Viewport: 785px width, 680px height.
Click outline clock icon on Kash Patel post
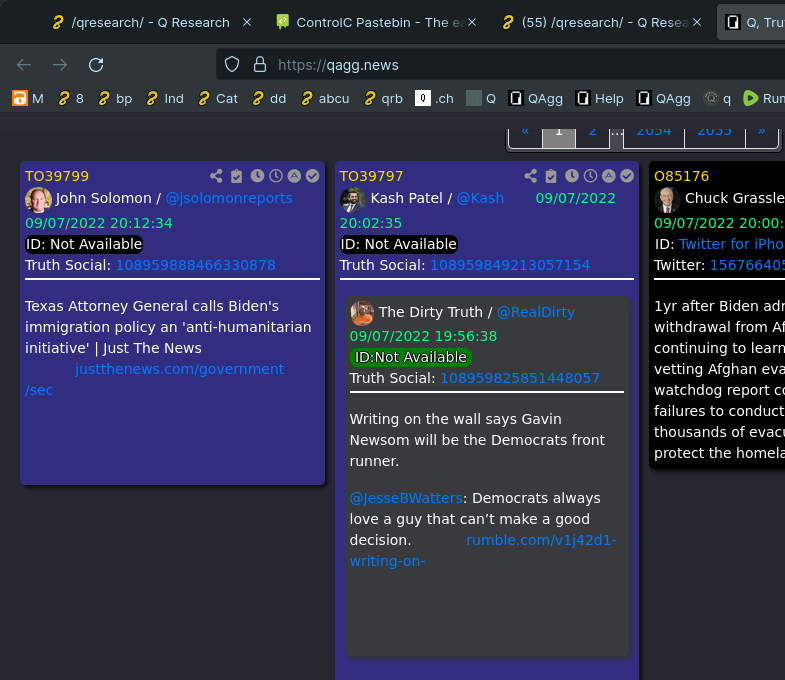pos(590,176)
